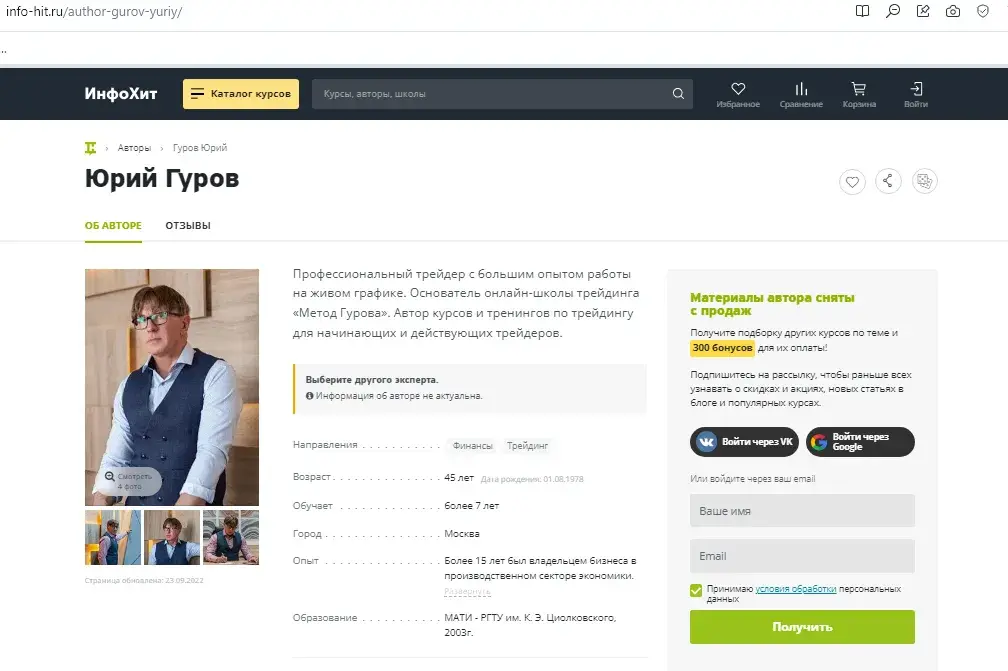Open Избранное favorites in header
Image resolution: width=1008 pixels, height=671 pixels.
point(738,94)
